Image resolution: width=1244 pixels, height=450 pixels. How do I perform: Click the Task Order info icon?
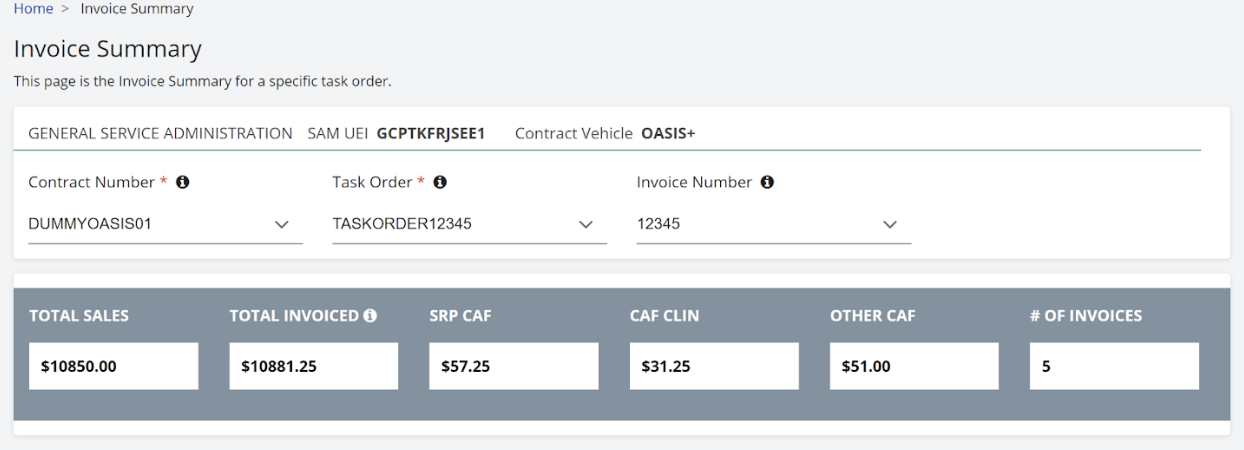tap(440, 183)
